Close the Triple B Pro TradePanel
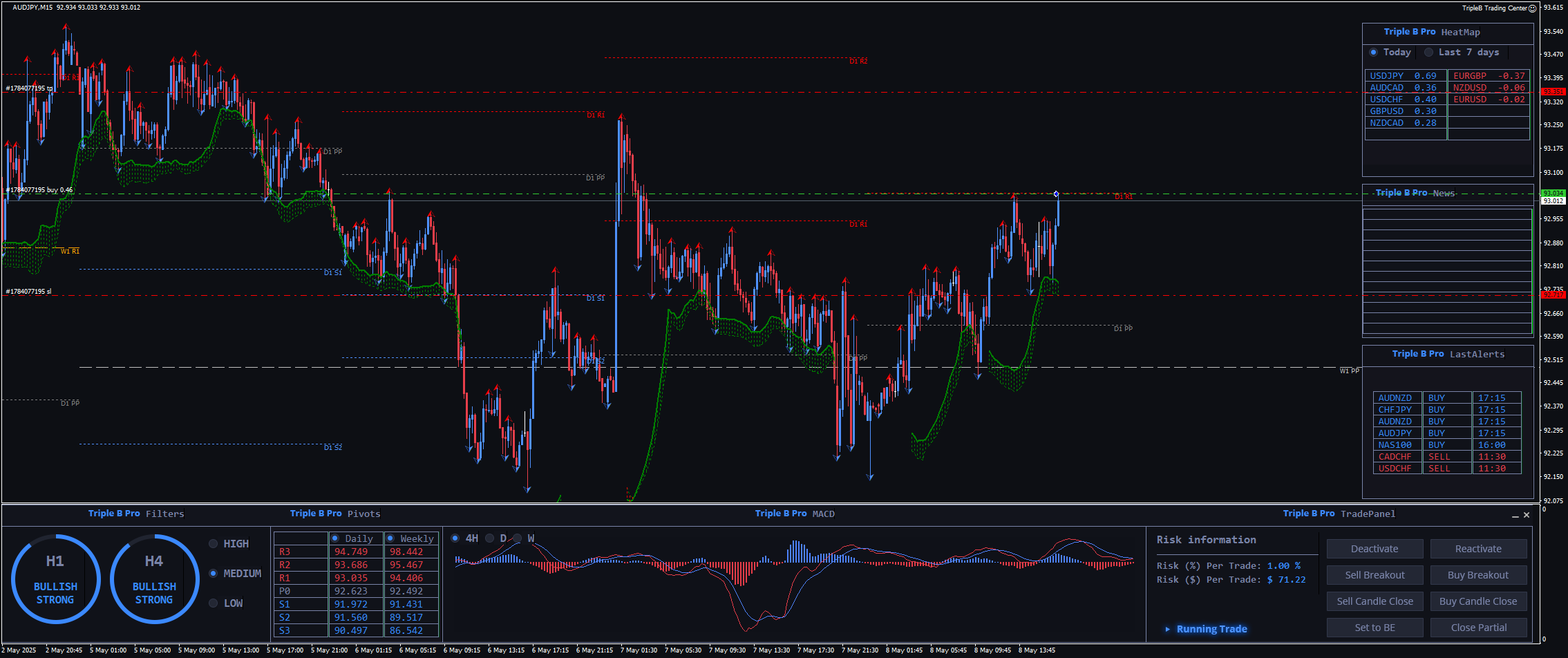Viewport: 1568px width, 658px height. (1527, 515)
